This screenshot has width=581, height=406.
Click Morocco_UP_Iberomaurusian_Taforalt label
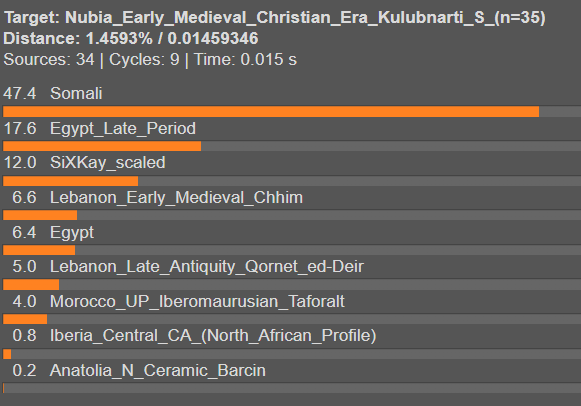(197, 302)
